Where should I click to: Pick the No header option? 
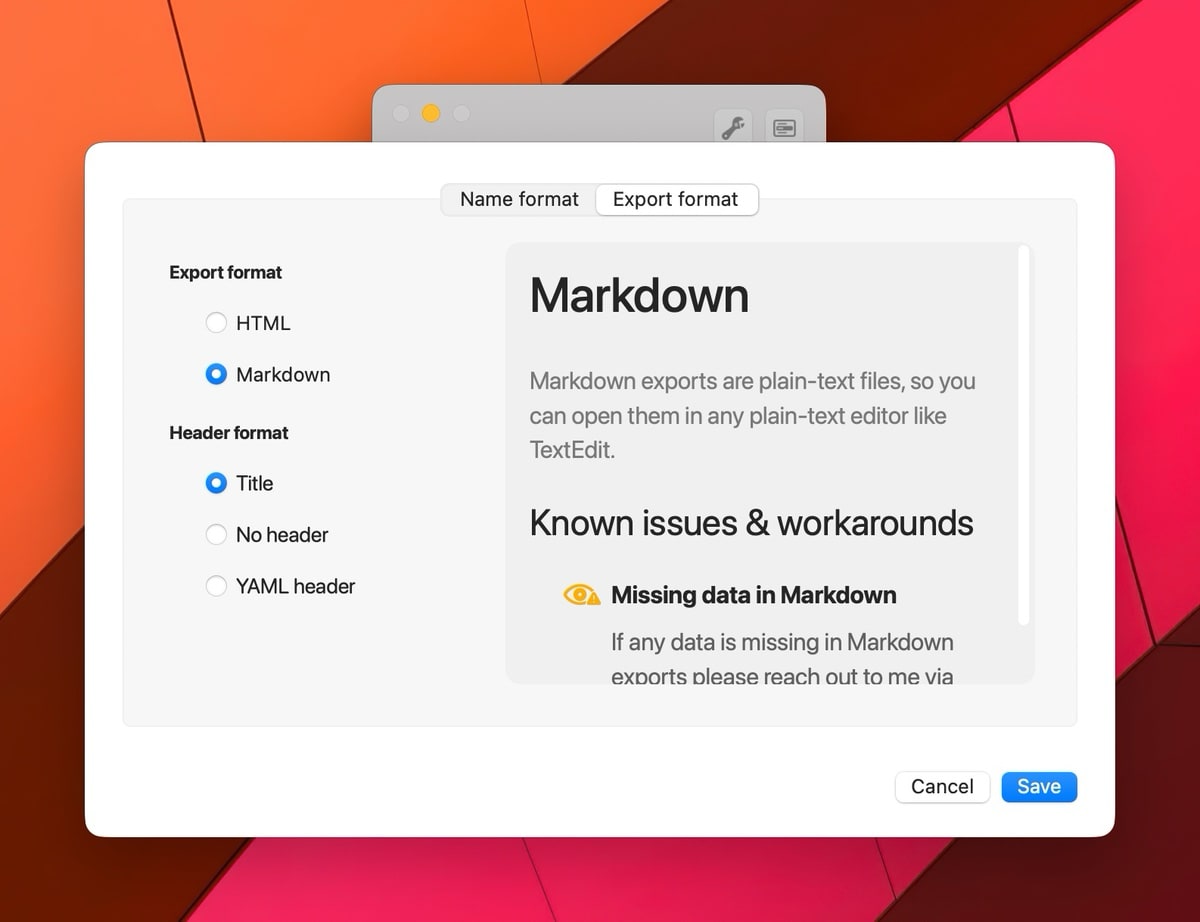click(216, 535)
